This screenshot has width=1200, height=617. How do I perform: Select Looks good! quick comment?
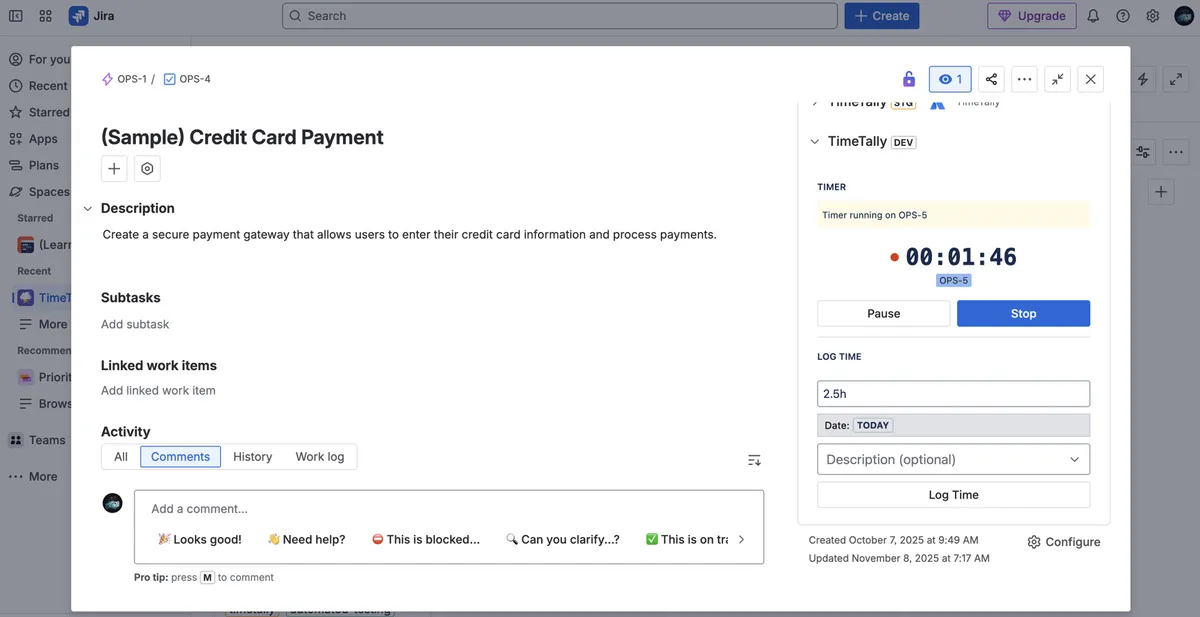[x=200, y=539]
